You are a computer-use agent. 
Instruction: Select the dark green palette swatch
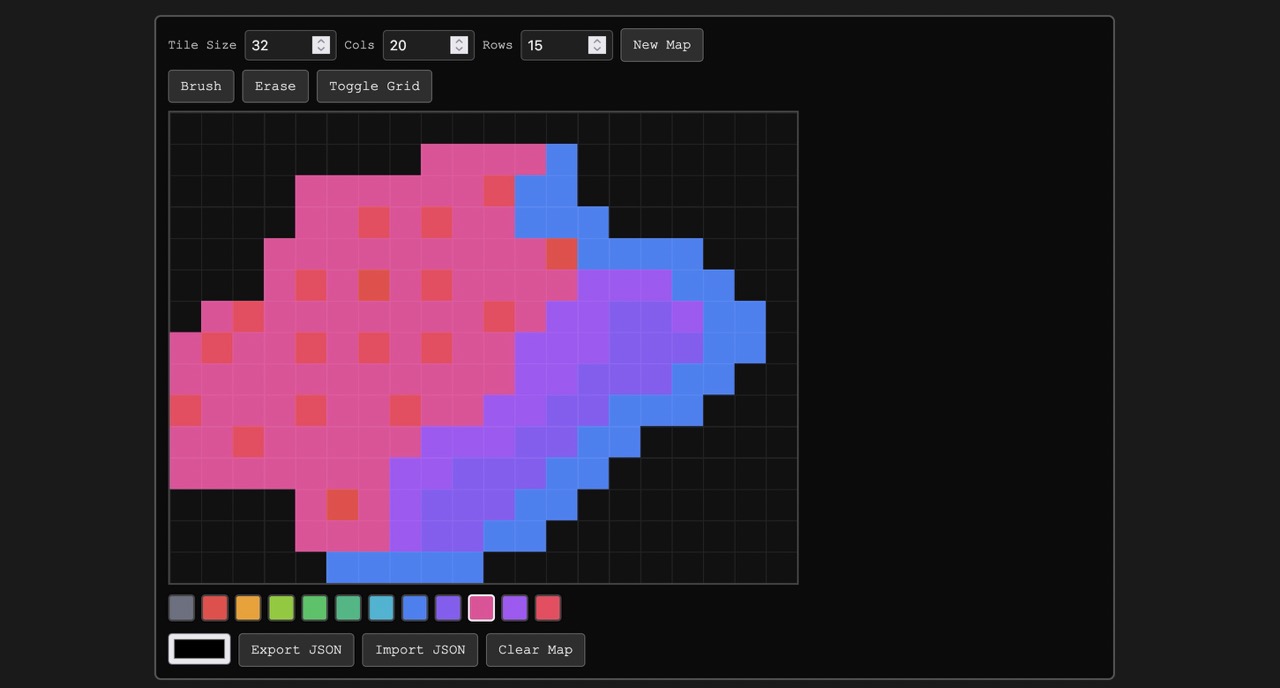pos(348,607)
